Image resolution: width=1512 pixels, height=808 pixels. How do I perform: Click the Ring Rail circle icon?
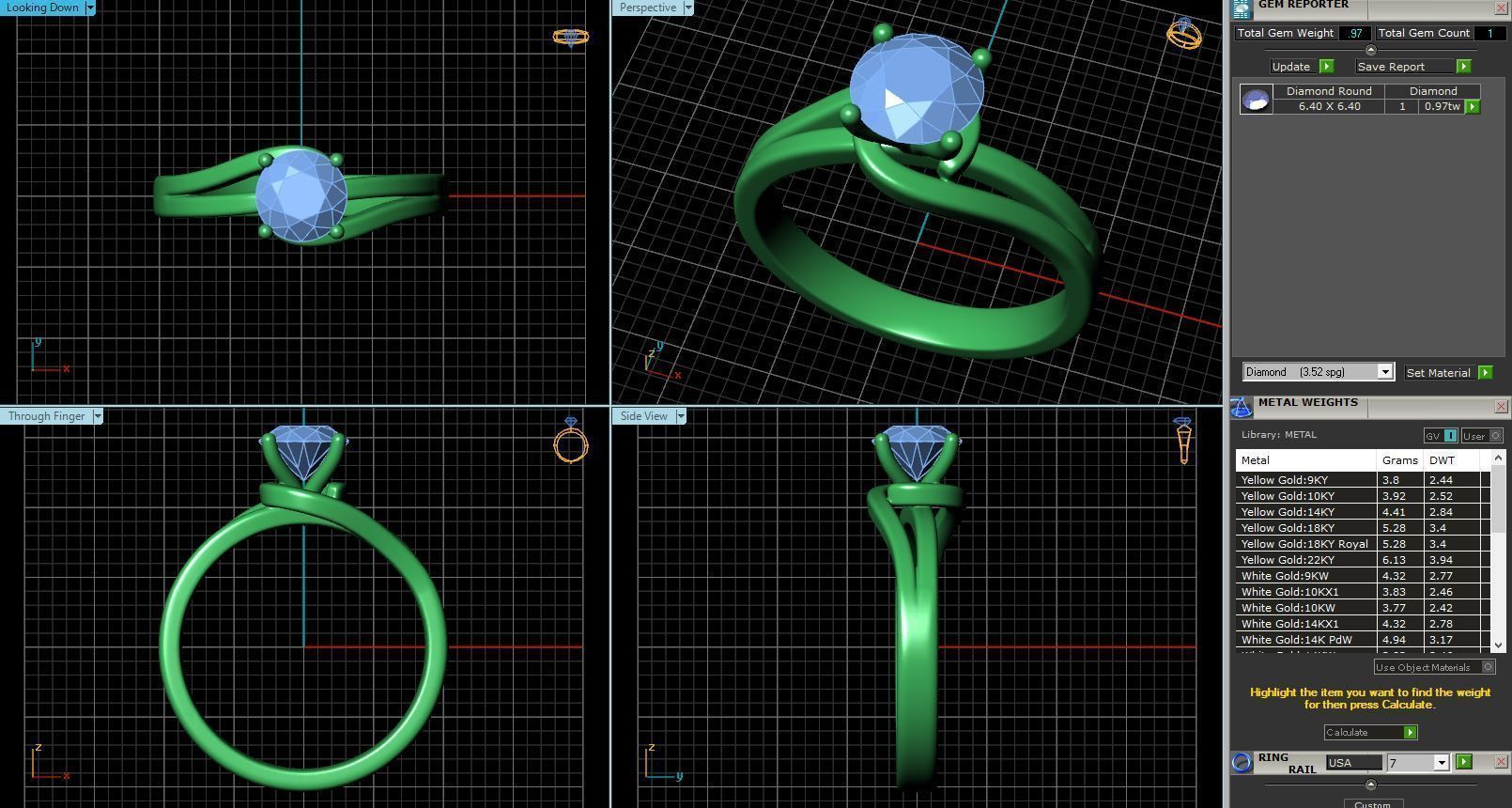pos(1242,762)
